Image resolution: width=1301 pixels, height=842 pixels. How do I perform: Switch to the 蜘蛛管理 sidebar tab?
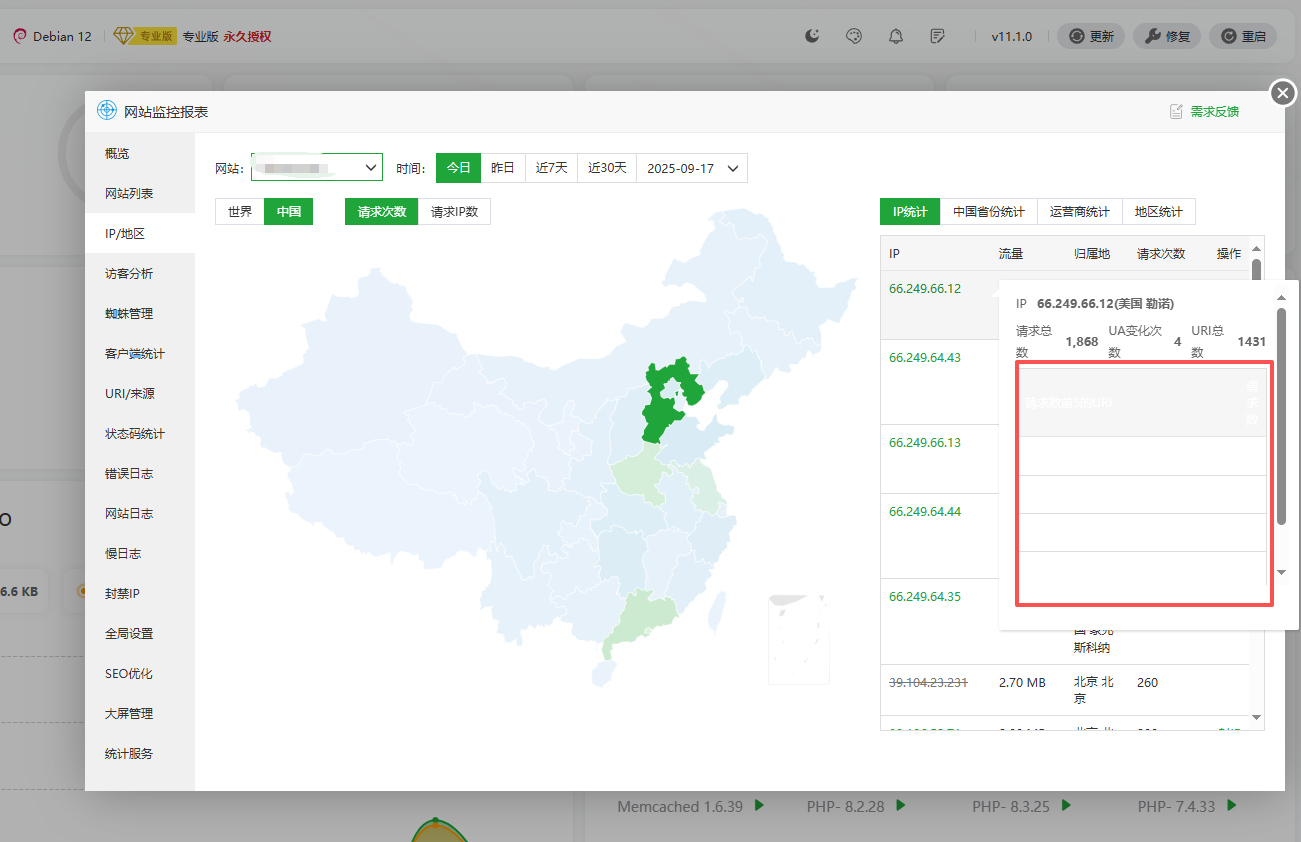point(131,313)
